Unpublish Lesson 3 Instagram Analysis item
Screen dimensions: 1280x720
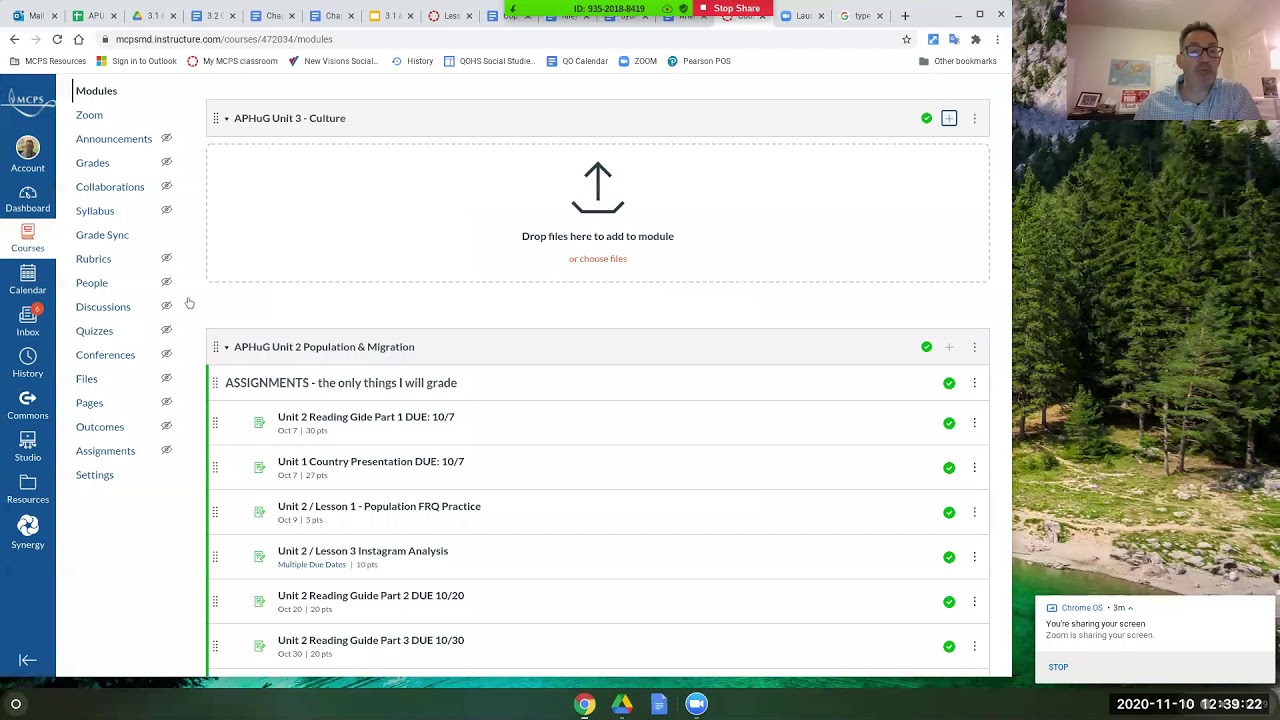click(x=949, y=557)
